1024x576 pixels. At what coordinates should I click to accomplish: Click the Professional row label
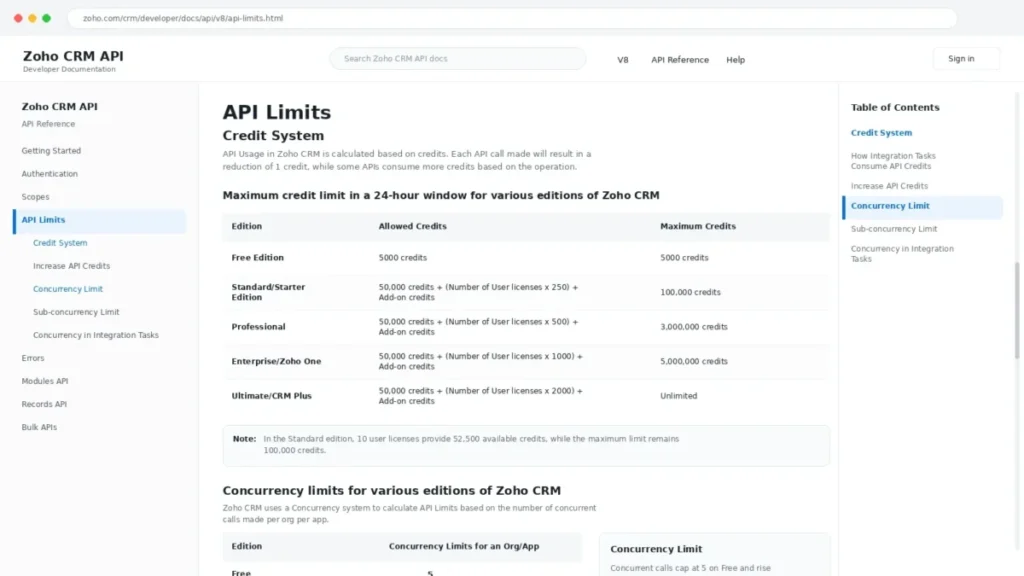[258, 327]
